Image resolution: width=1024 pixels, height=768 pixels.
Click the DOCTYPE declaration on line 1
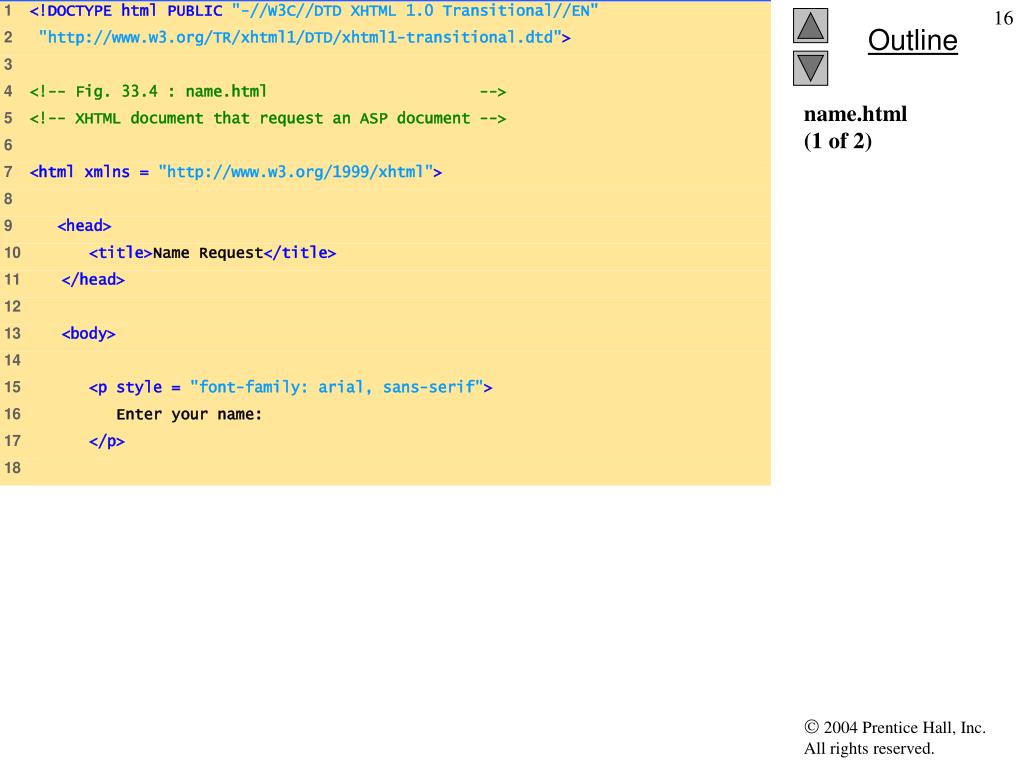pyautogui.click(x=313, y=10)
